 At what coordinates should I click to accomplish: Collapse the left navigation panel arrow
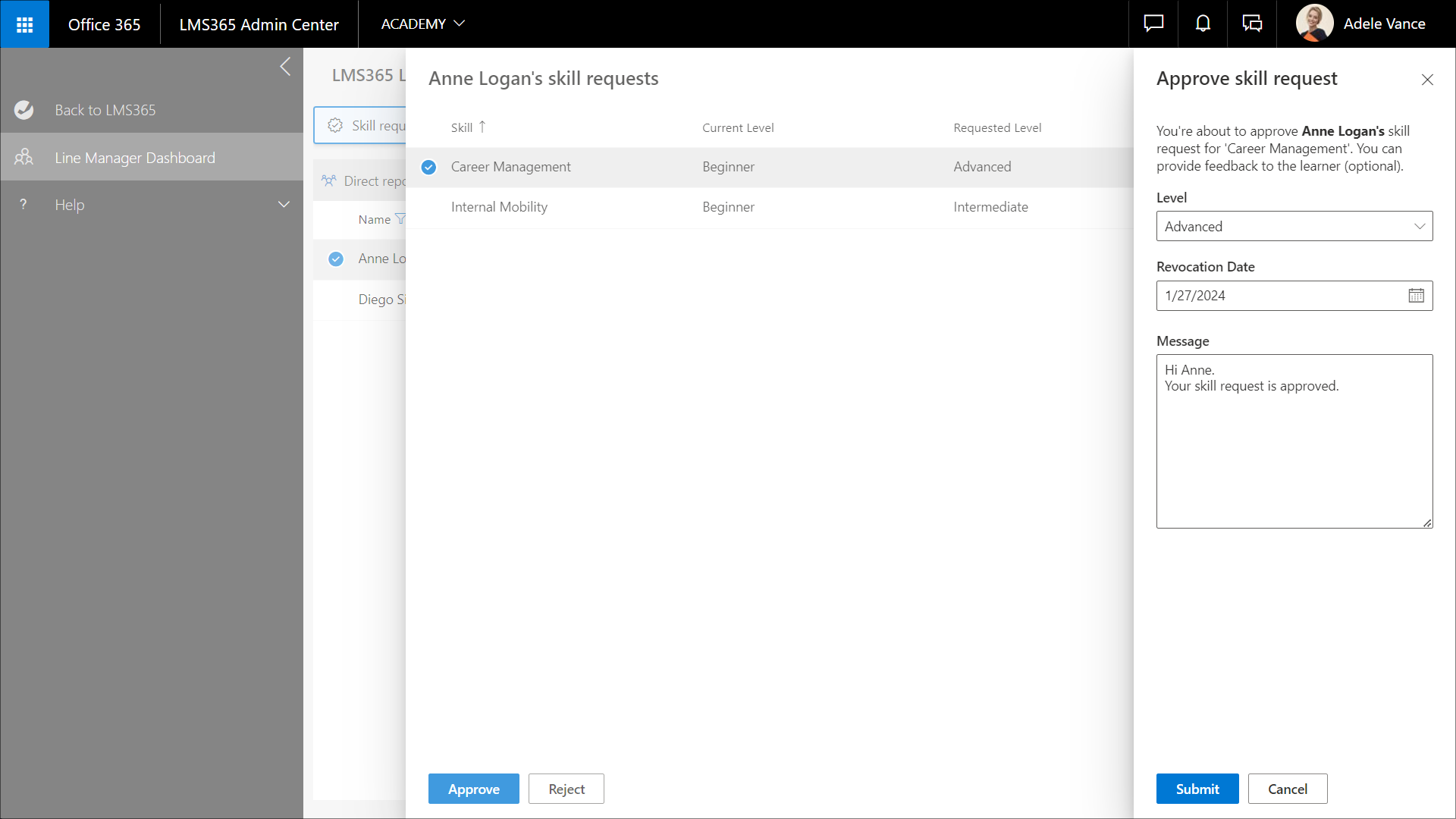coord(285,67)
